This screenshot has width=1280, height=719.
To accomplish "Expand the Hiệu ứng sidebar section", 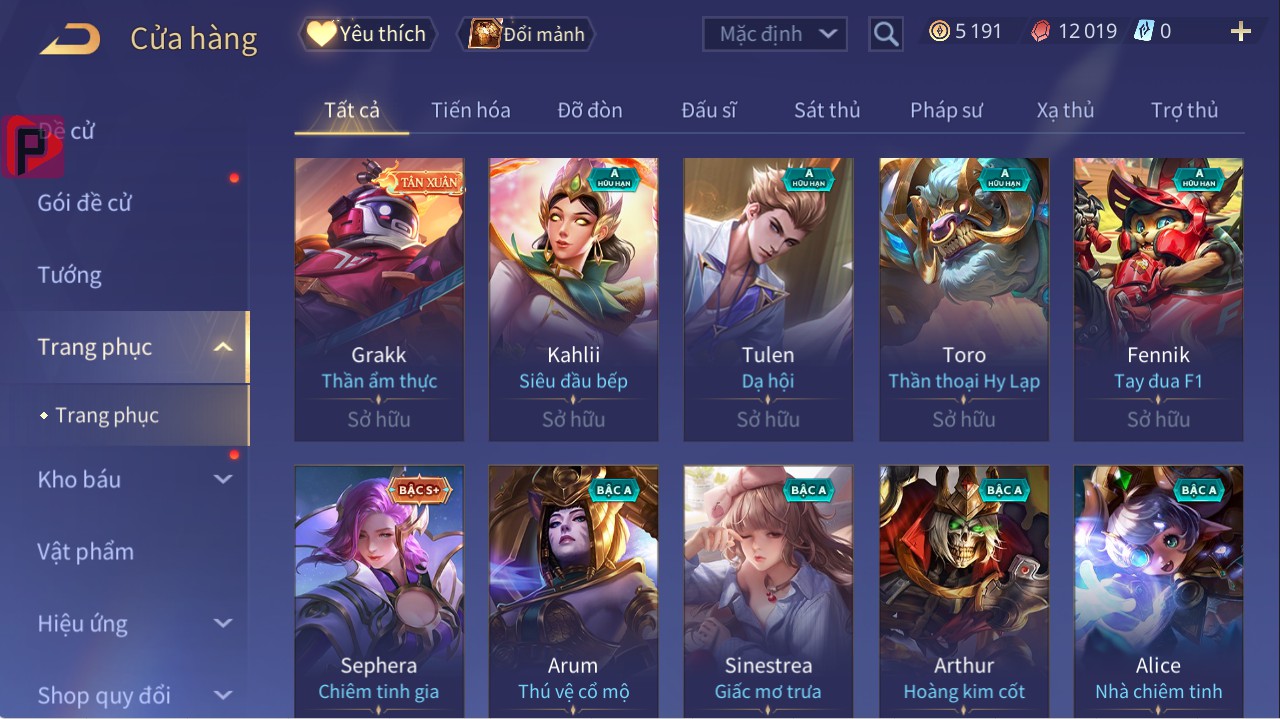I will click(x=223, y=623).
